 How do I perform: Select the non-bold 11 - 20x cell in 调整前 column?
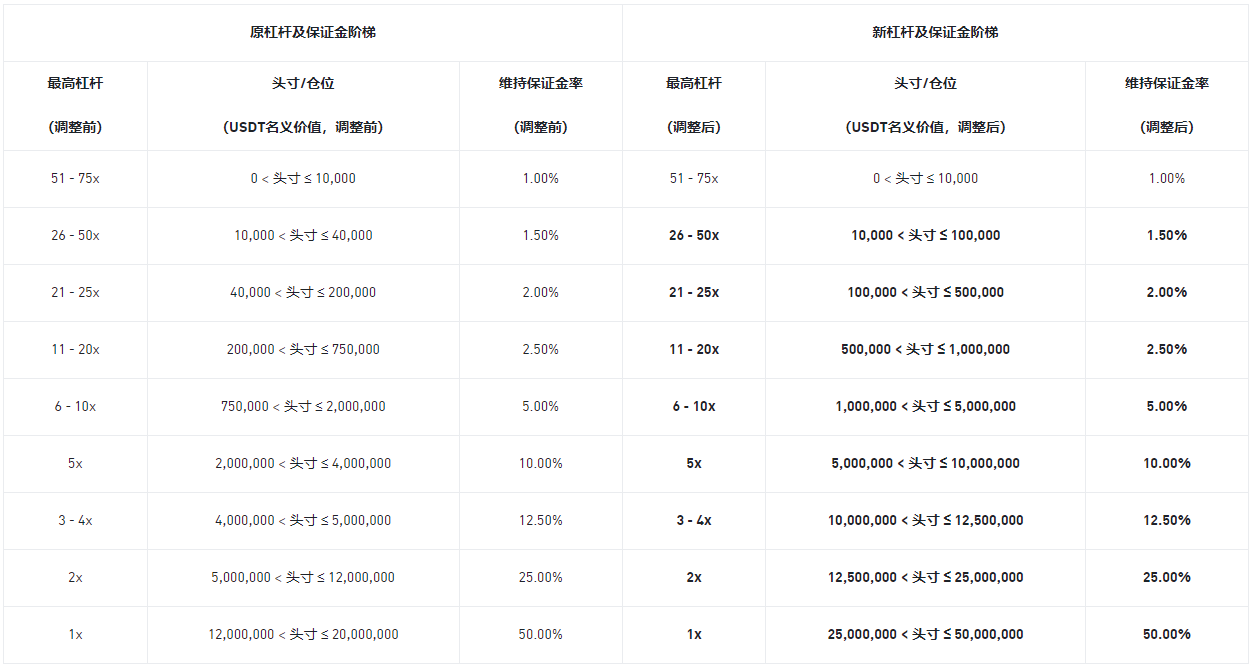pos(75,349)
